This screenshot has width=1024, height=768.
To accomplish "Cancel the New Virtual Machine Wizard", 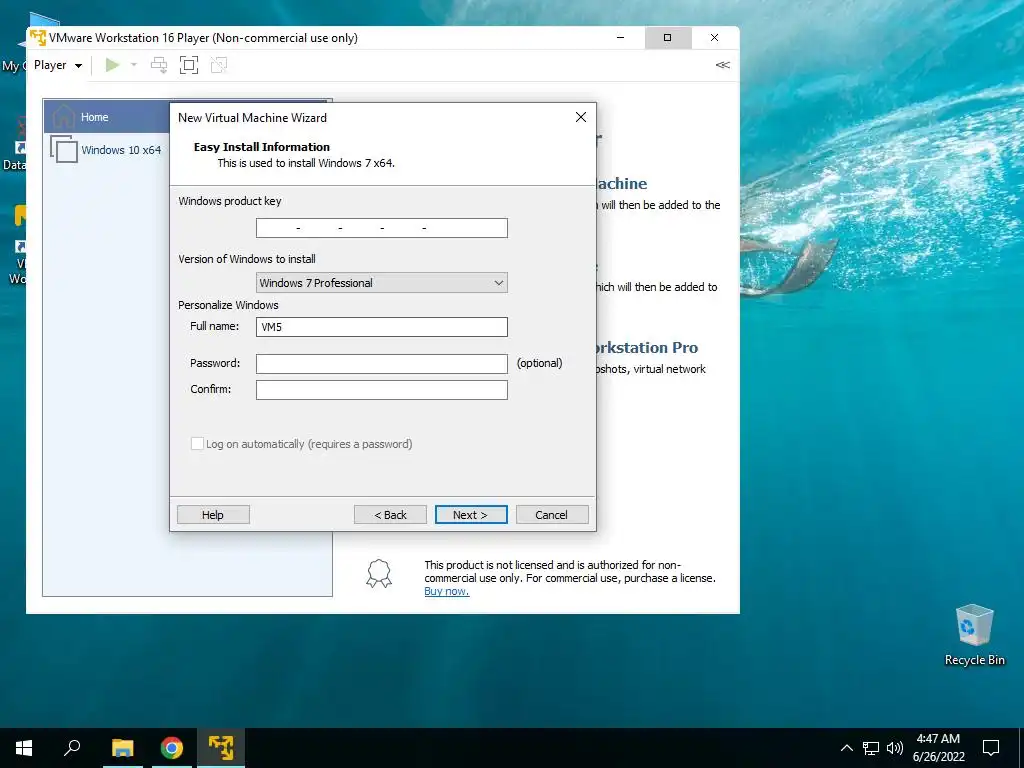I will [552, 515].
